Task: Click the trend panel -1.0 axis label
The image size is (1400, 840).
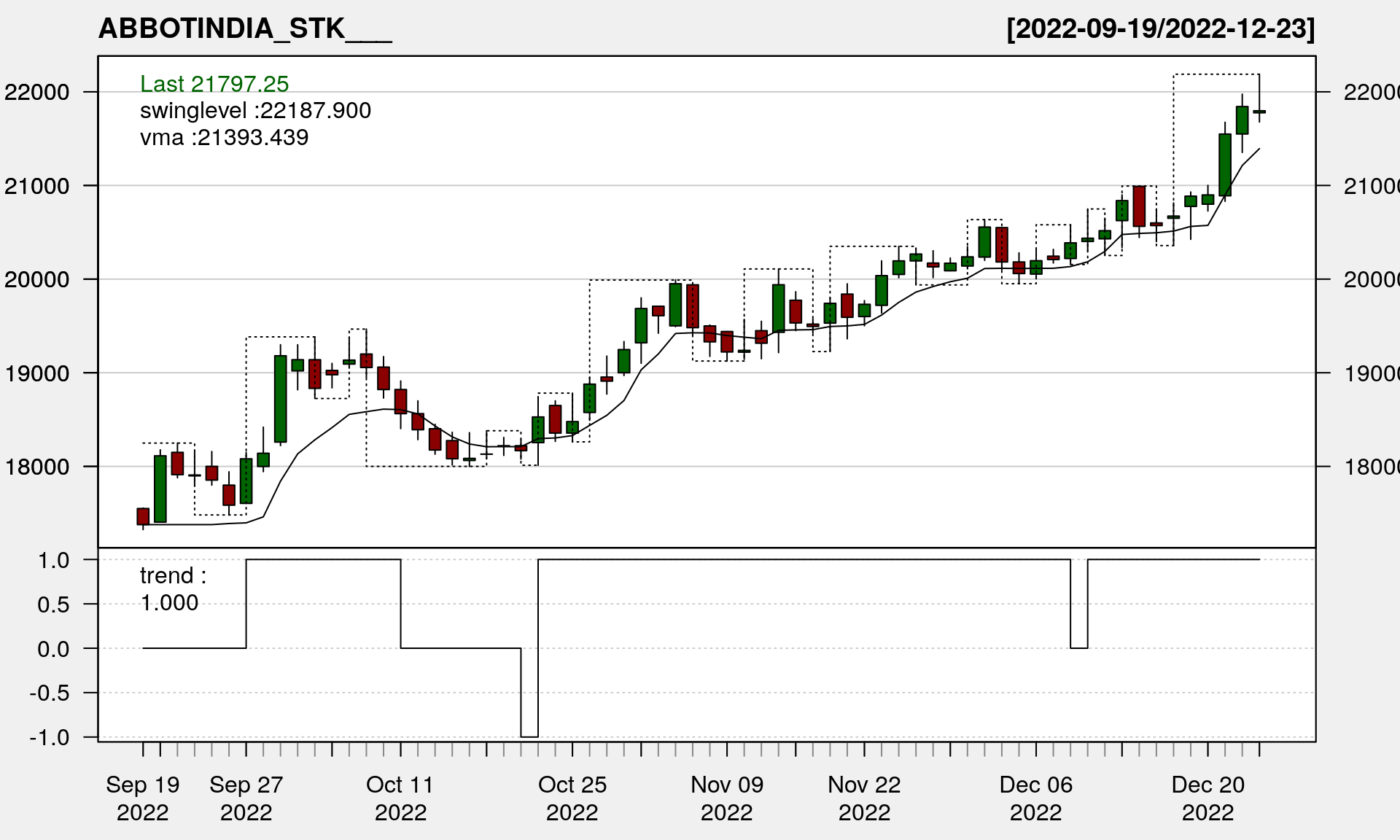Action: (50, 737)
